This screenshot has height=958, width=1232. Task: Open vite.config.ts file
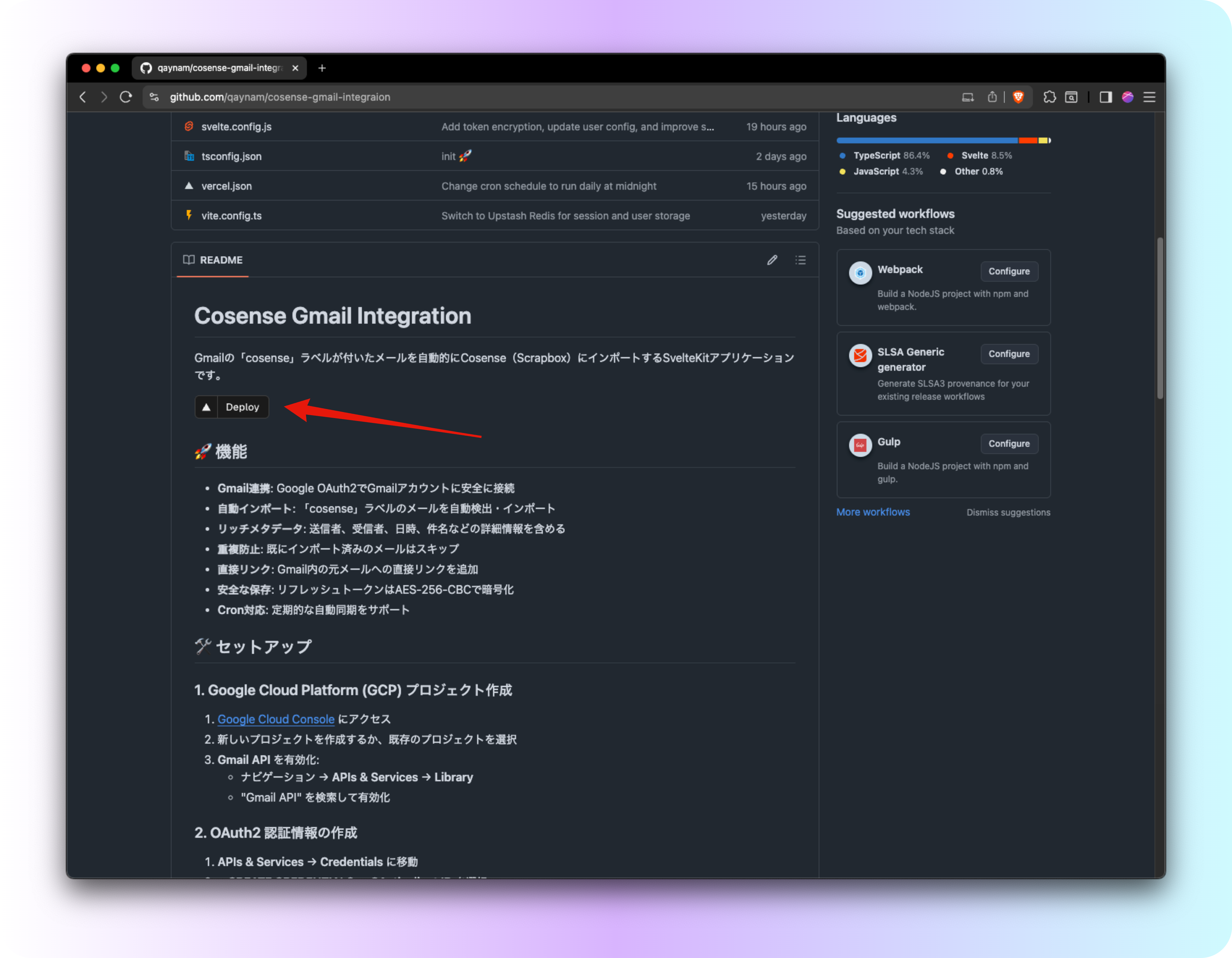231,215
